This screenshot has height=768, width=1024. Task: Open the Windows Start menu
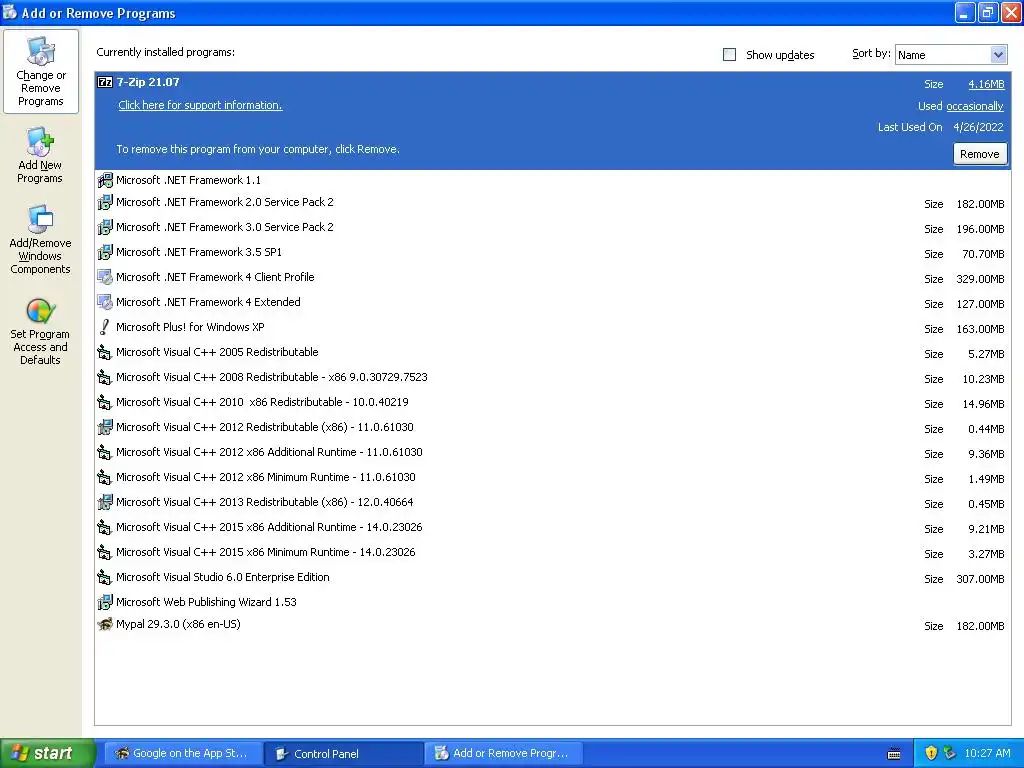click(x=48, y=753)
